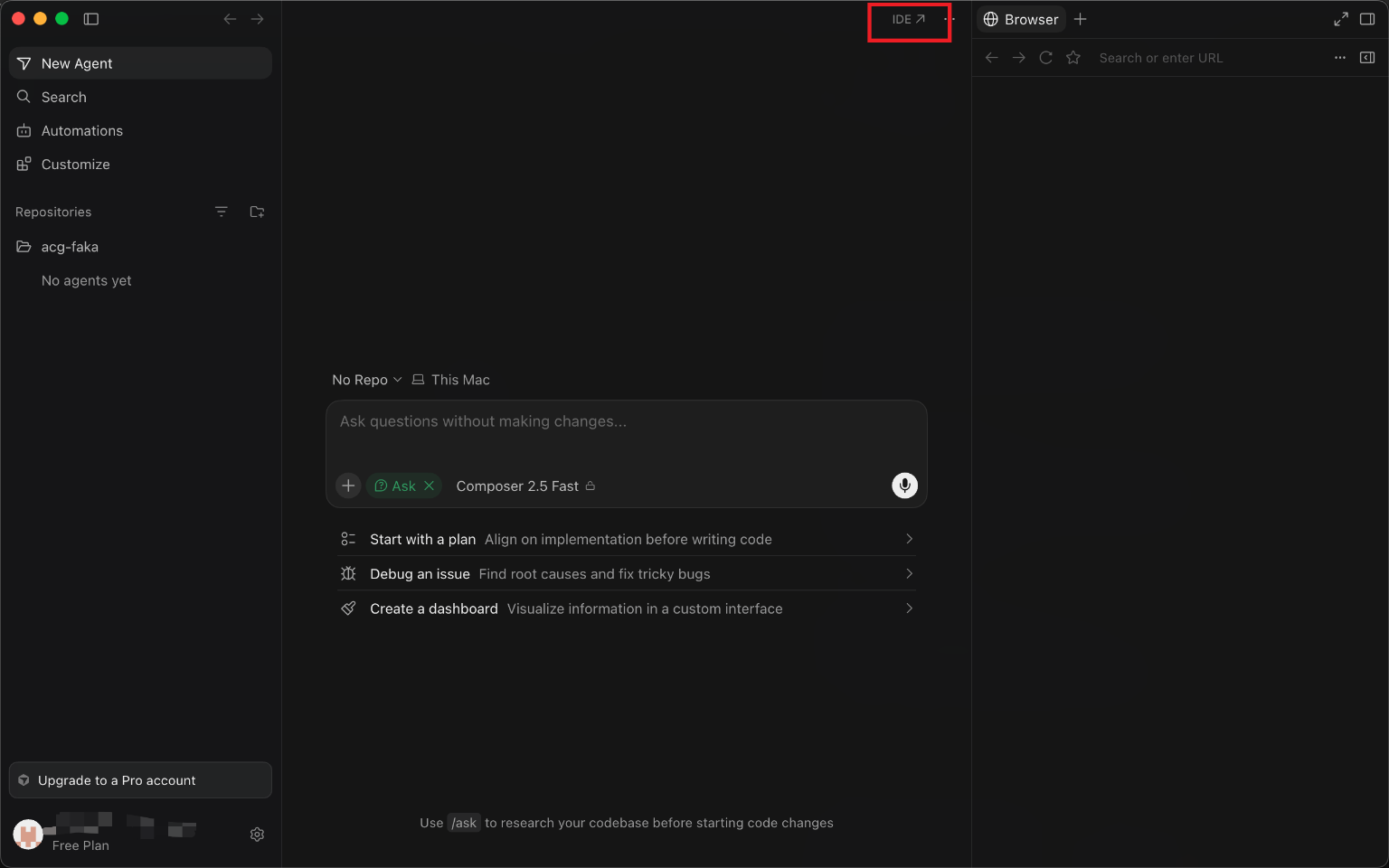The height and width of the screenshot is (868, 1389).
Task: Start voice input with microphone
Action: tap(904, 486)
